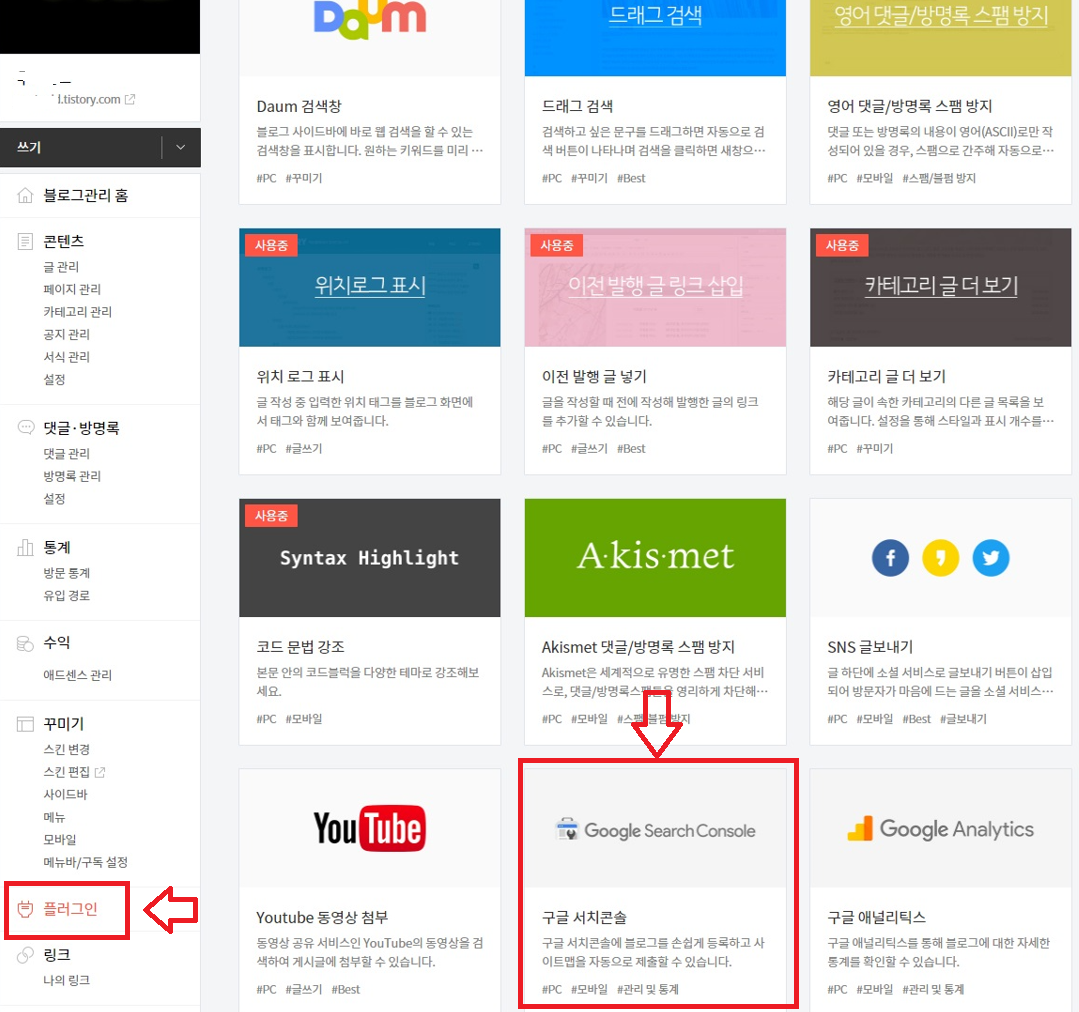Click 사용중 badge on Syntax Highlight card

coord(271,516)
